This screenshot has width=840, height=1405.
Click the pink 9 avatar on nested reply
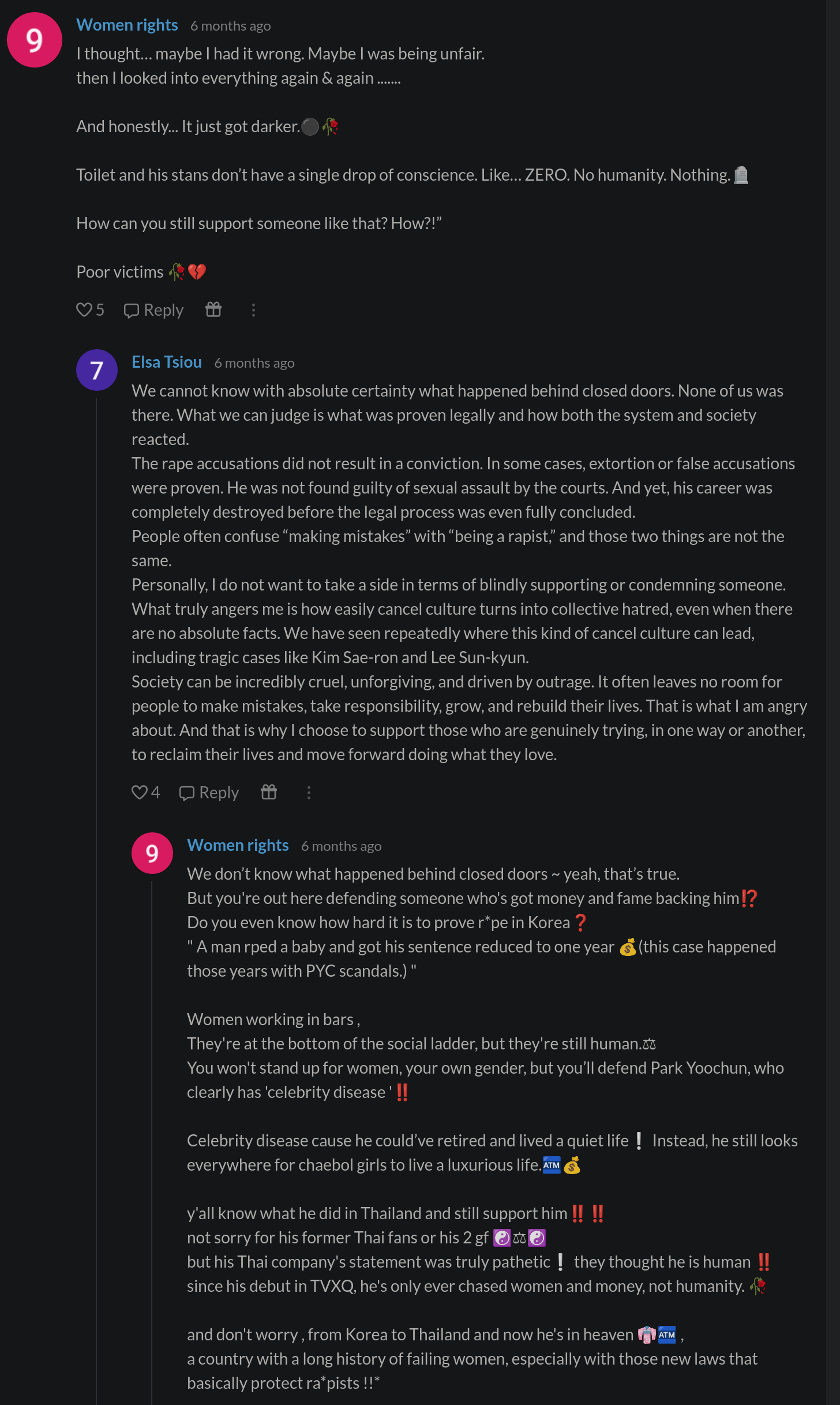tap(152, 853)
